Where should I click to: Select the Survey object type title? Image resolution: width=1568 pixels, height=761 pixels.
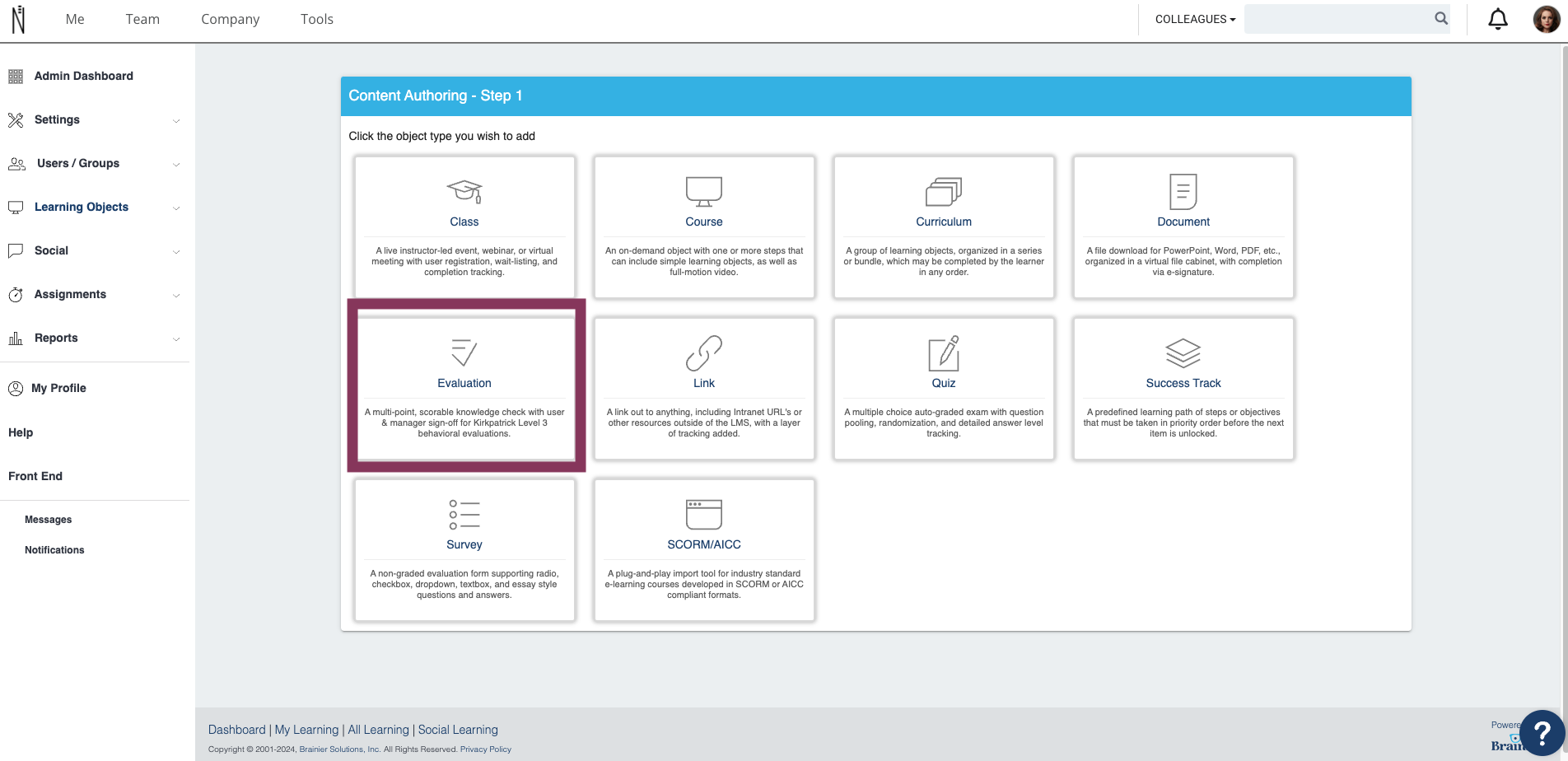click(464, 544)
